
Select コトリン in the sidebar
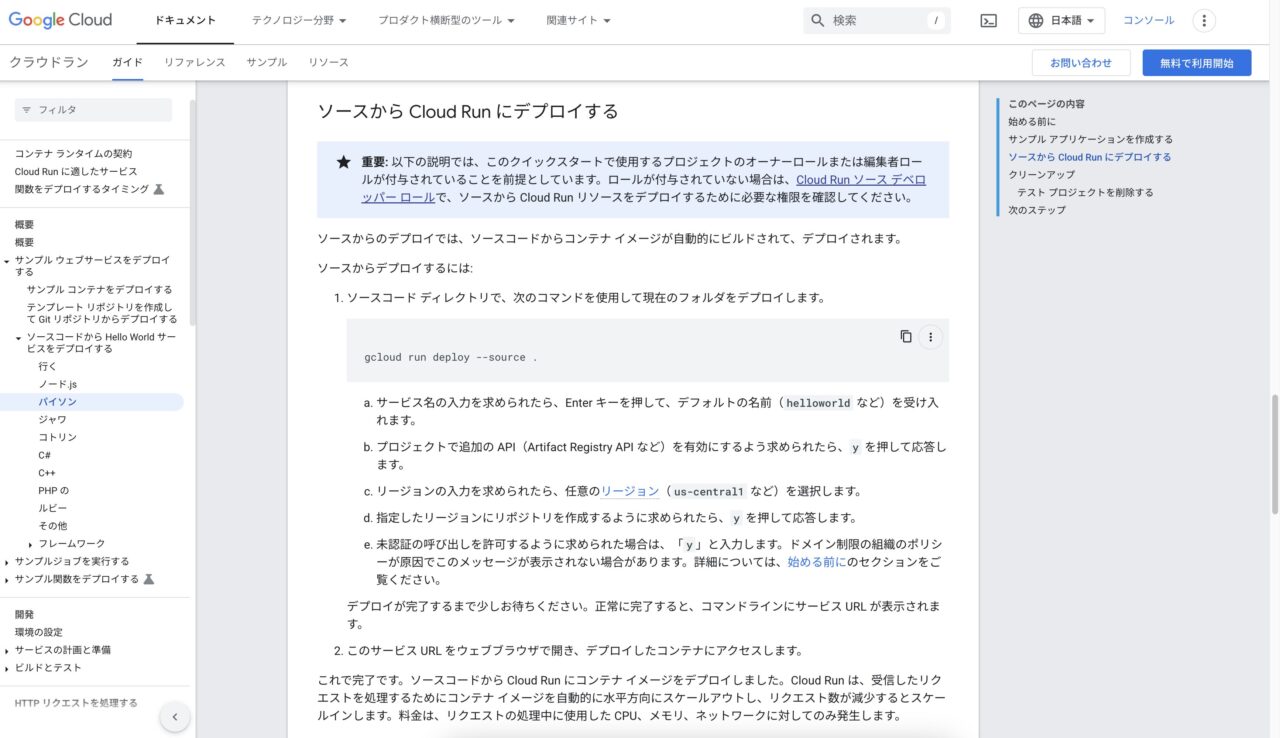click(x=58, y=437)
